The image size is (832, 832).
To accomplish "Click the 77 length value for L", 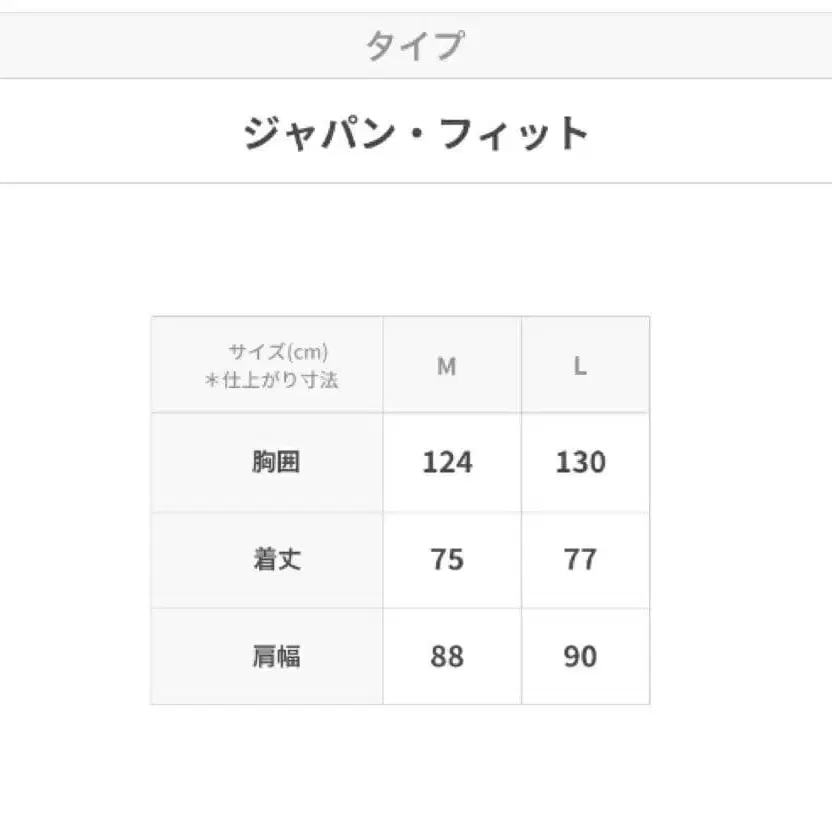I will point(580,559).
